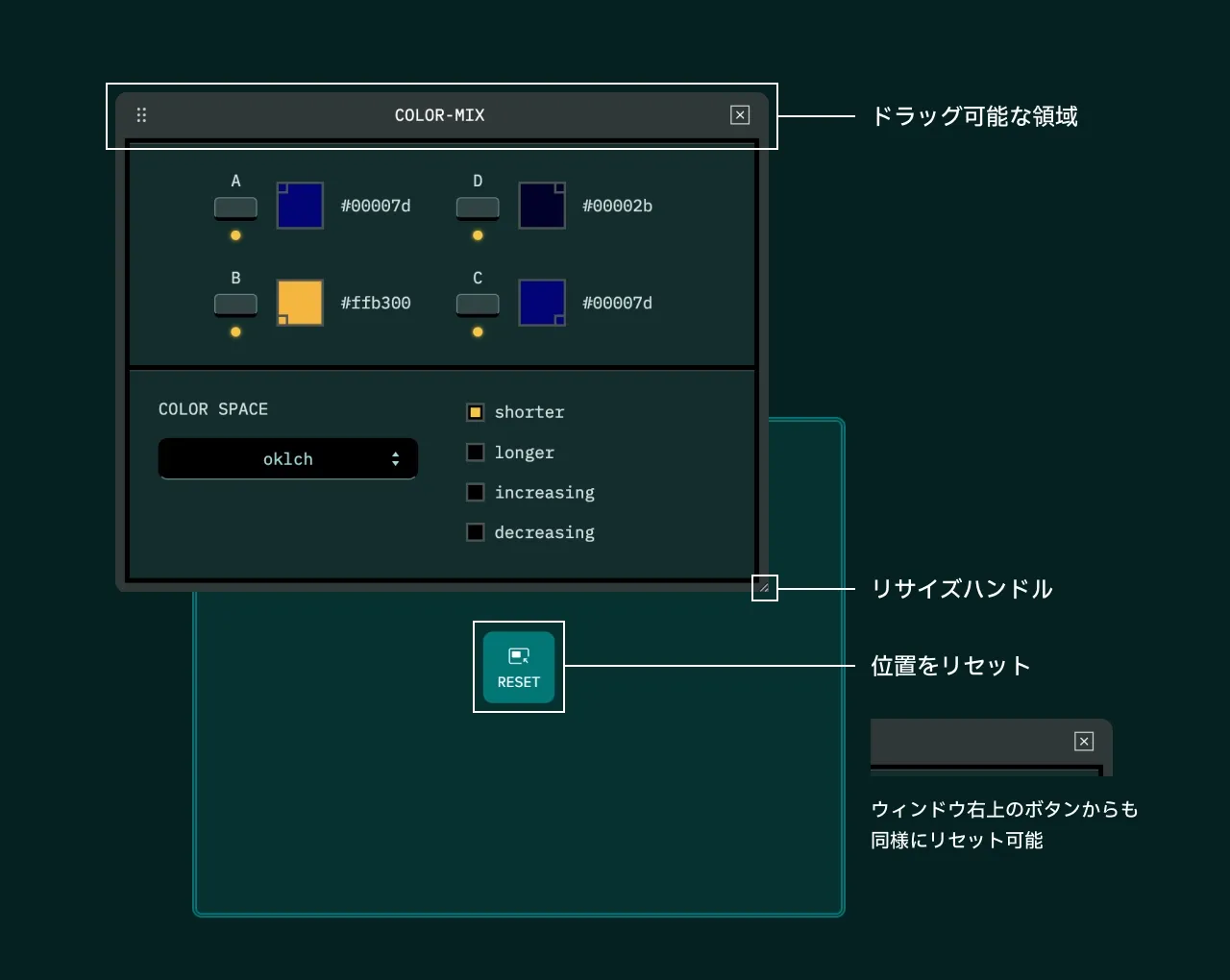Click the yellow indicator dot under slot B

(235, 332)
